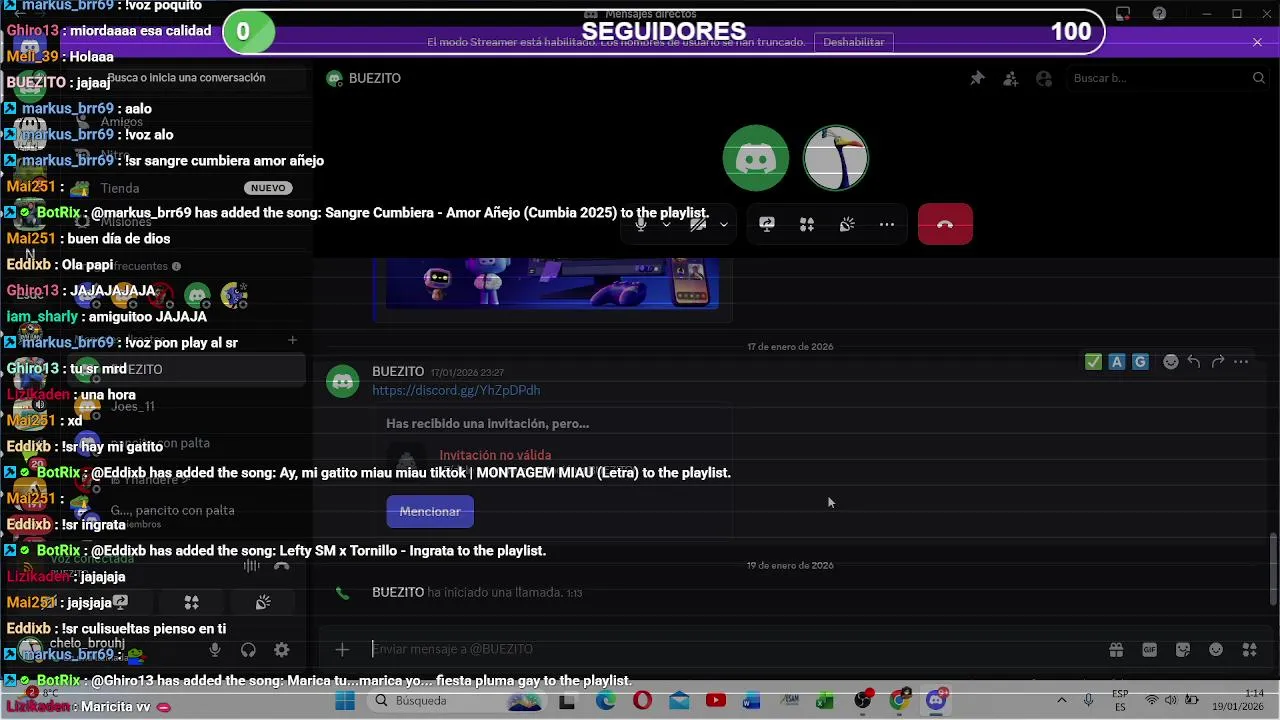This screenshot has width=1280, height=720.
Task: Click the taskbar Búsqueda box
Action: point(453,701)
